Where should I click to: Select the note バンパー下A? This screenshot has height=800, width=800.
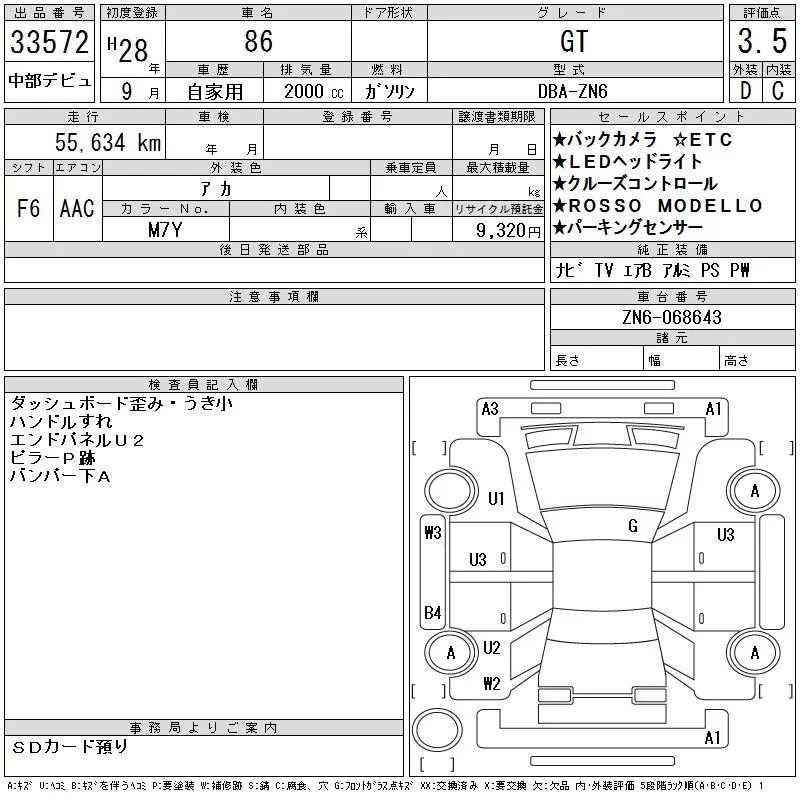click(60, 476)
